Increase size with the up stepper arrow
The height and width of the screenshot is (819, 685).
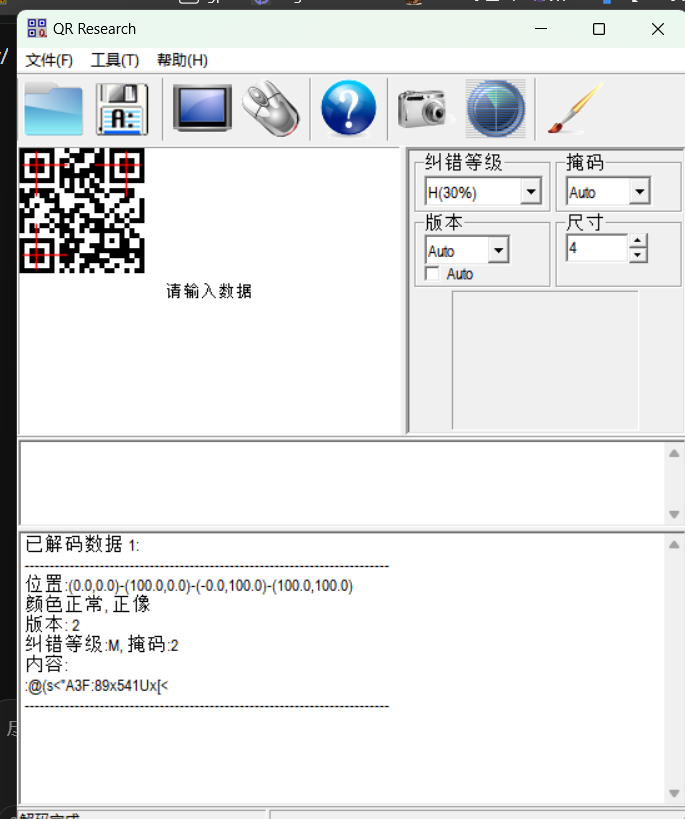coord(638,241)
